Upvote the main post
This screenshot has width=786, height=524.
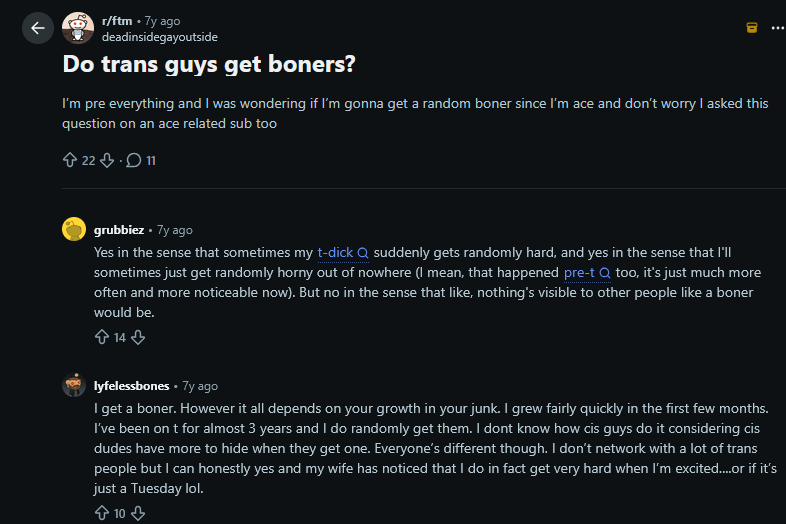[x=70, y=160]
